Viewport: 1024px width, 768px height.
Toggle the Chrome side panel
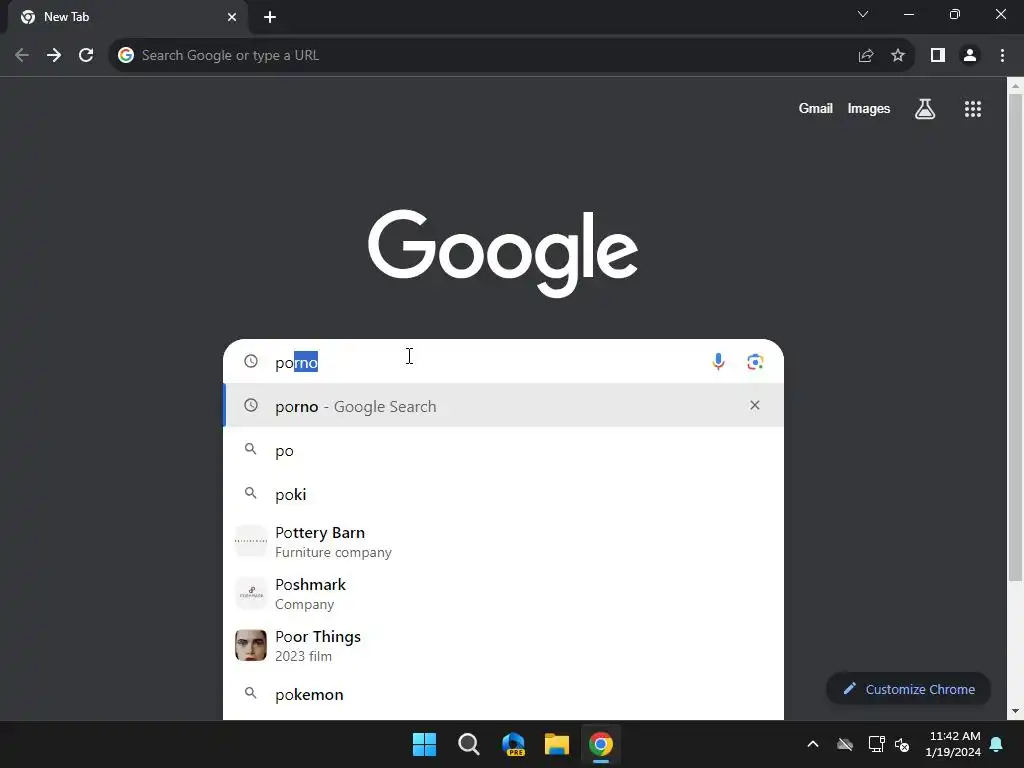[x=938, y=56]
